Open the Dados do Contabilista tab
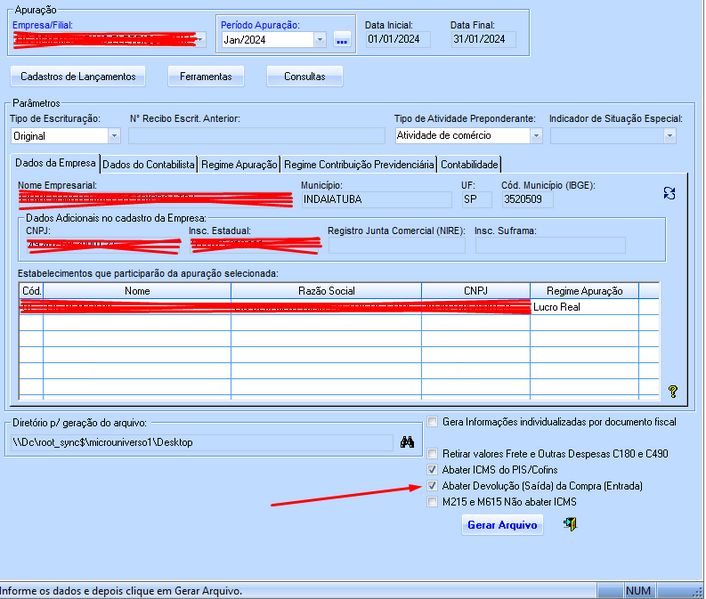This screenshot has width=706, height=599. pos(149,165)
